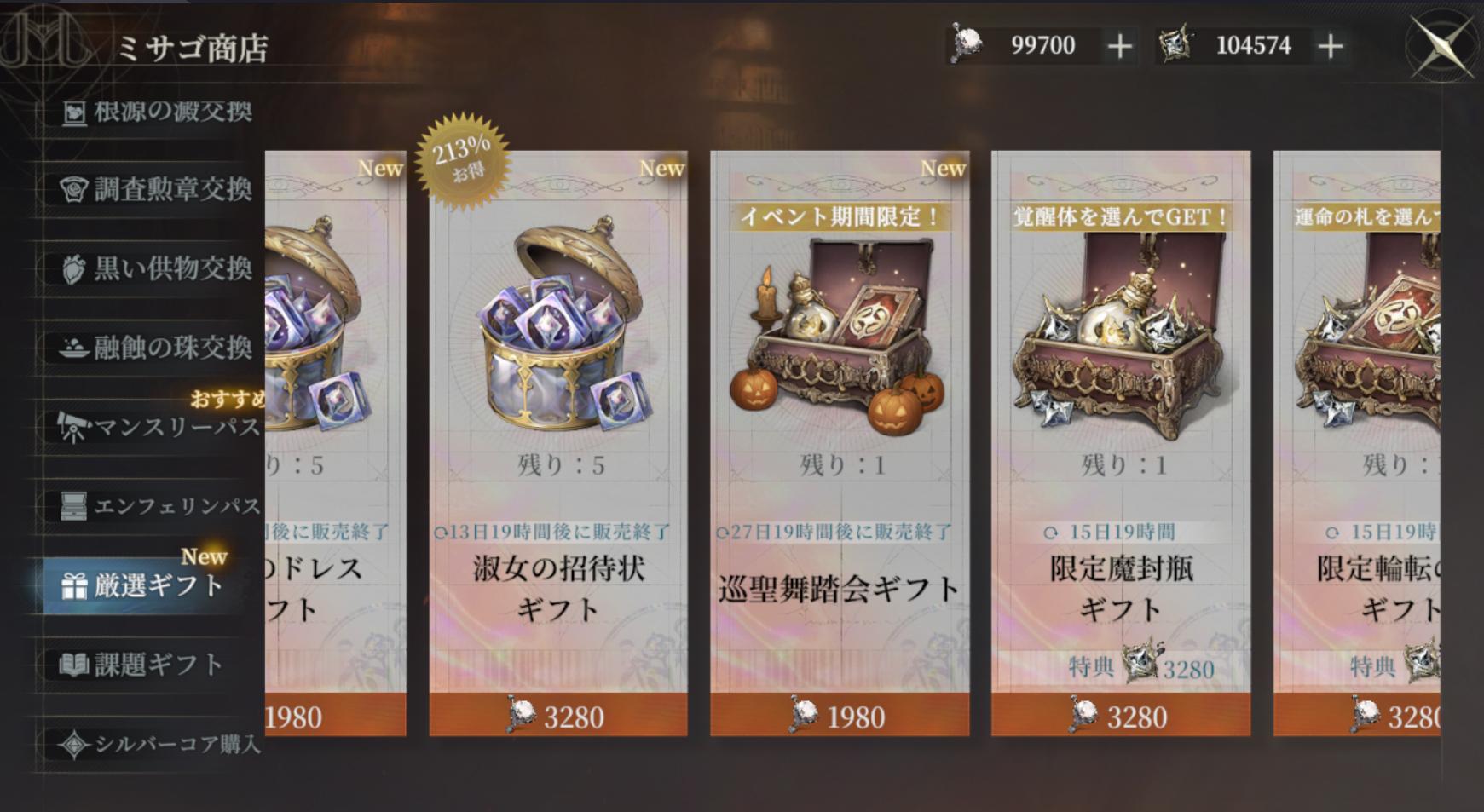Click the white gem currency icon beside 99700
Image resolution: width=1484 pixels, height=812 pixels.
pos(966,43)
